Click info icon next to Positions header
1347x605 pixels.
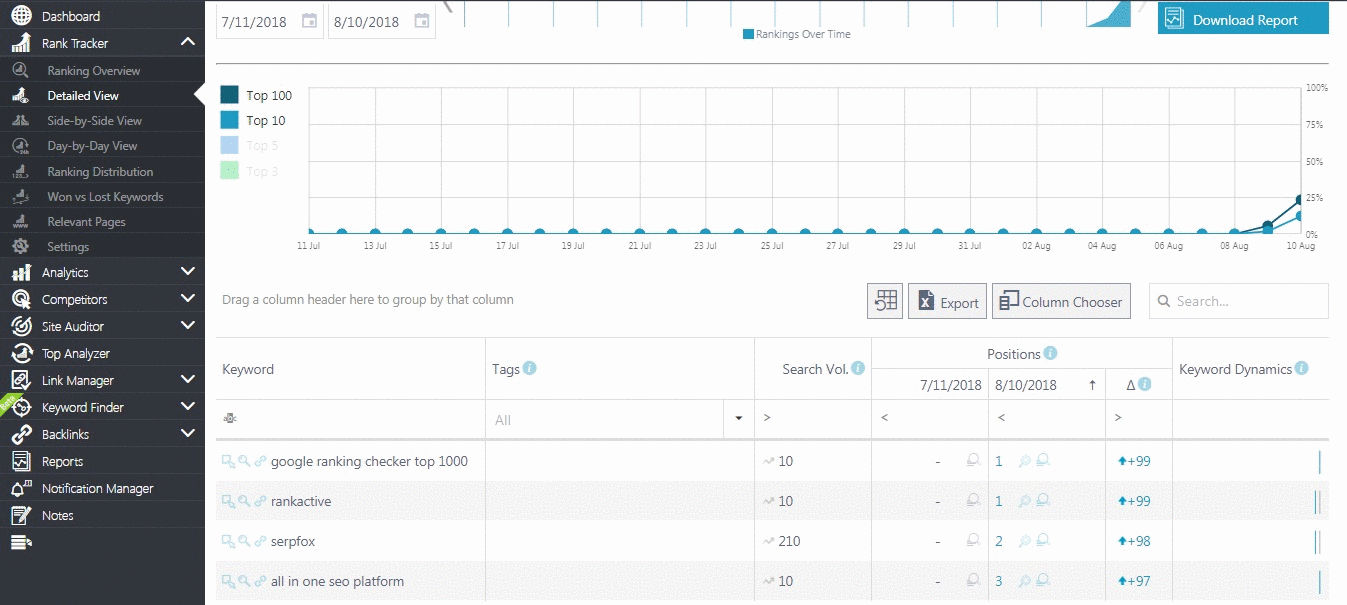click(1050, 353)
